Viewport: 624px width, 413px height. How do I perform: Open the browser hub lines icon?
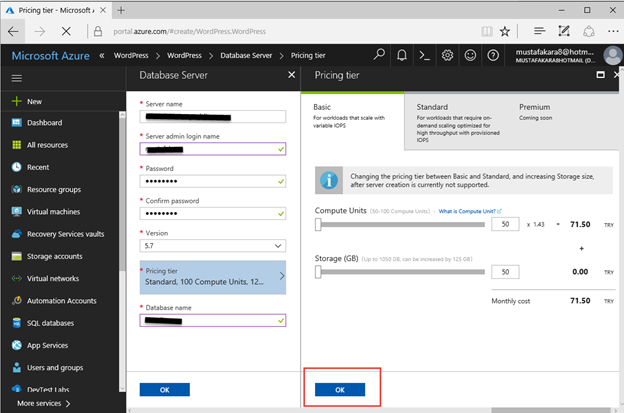pyautogui.click(x=539, y=31)
